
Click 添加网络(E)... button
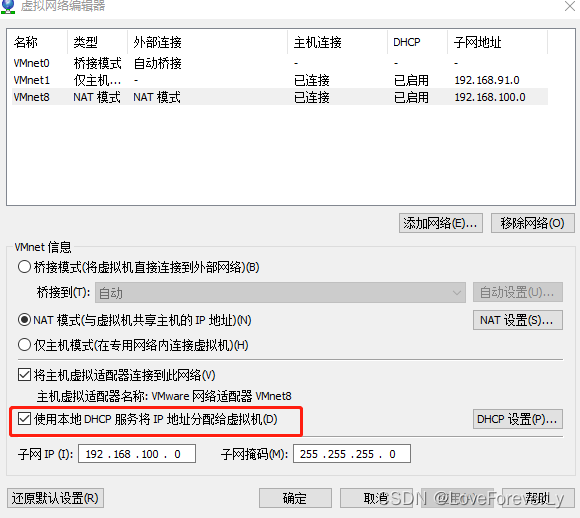pyautogui.click(x=441, y=223)
